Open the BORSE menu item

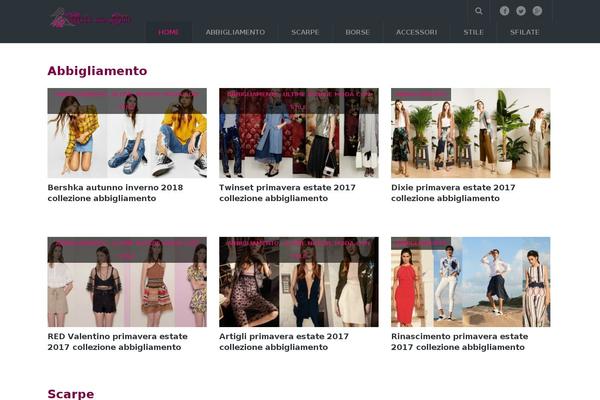(x=357, y=32)
